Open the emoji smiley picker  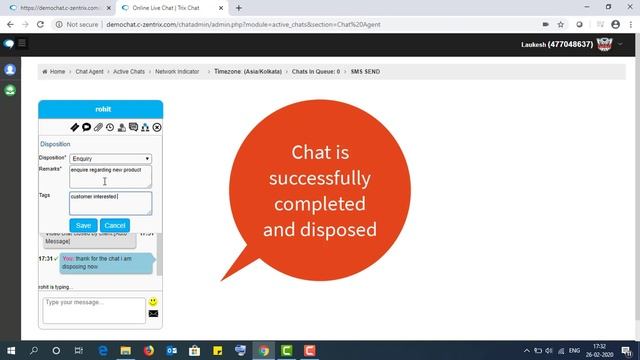153,302
